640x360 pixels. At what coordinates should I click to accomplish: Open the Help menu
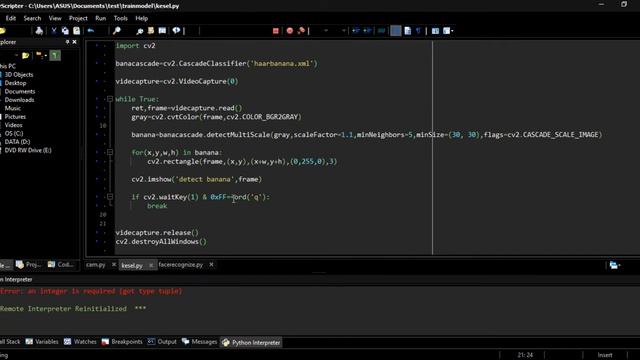(x=141, y=18)
